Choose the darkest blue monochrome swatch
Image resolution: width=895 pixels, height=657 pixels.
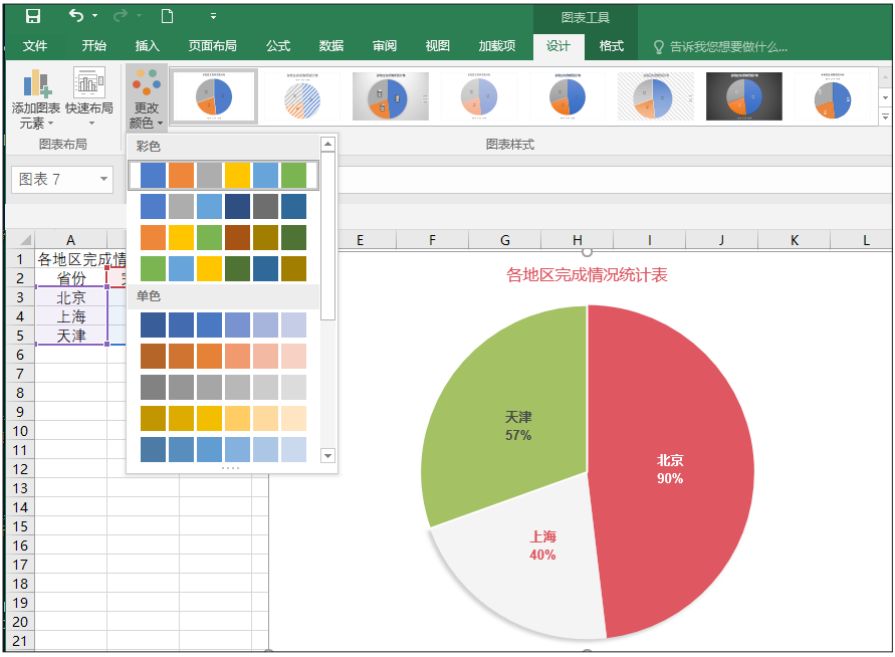[153, 325]
